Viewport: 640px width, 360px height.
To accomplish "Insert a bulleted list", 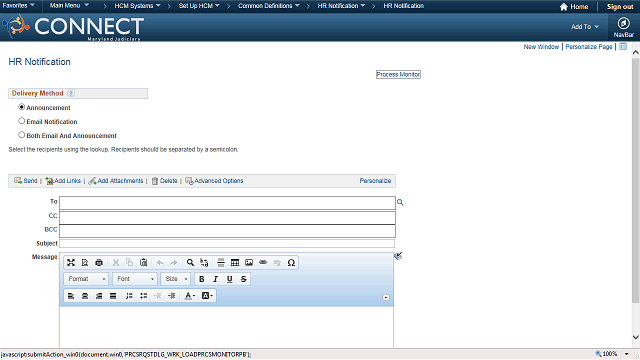I will click(143, 296).
